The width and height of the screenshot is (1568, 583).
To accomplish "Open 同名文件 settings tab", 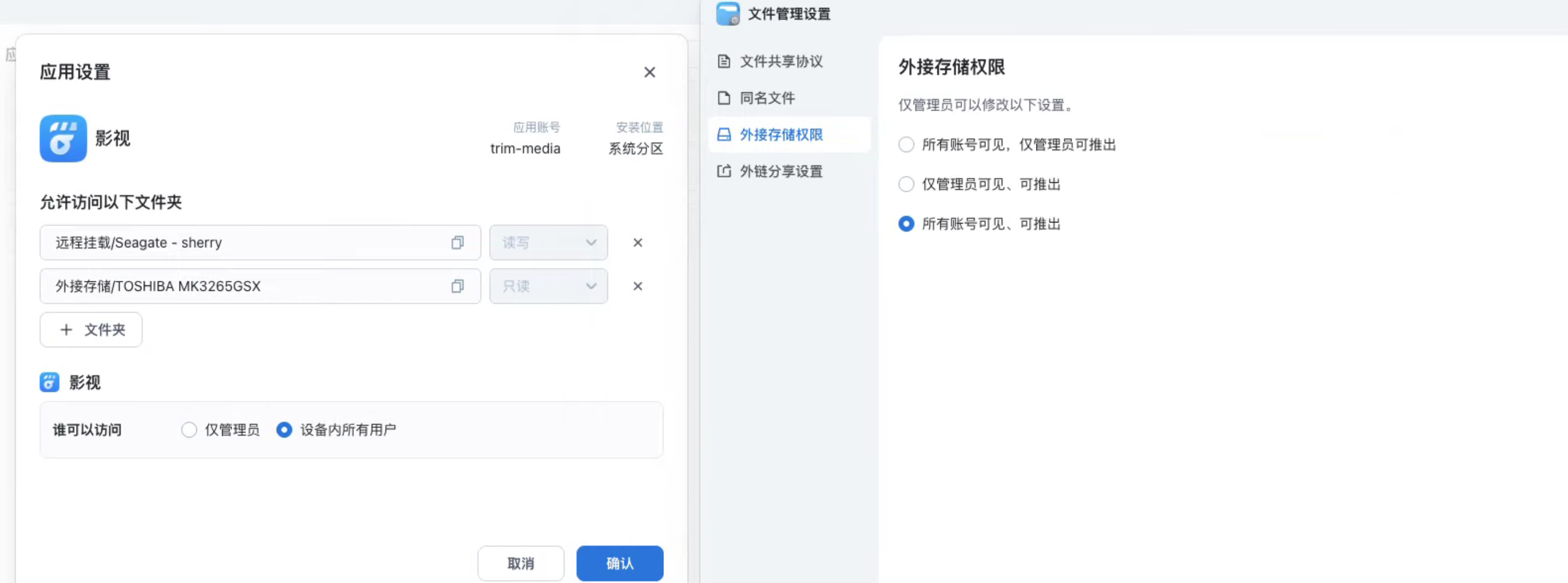I will click(790, 98).
